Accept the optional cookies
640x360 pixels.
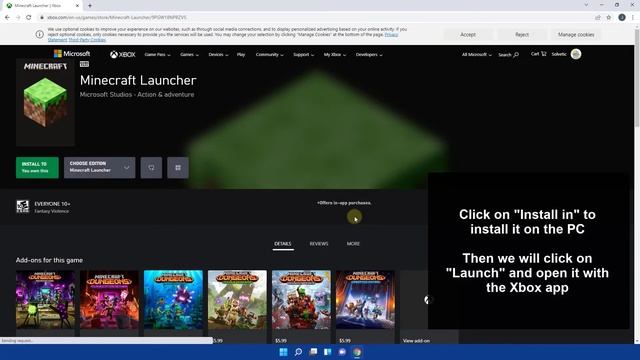pyautogui.click(x=468, y=35)
